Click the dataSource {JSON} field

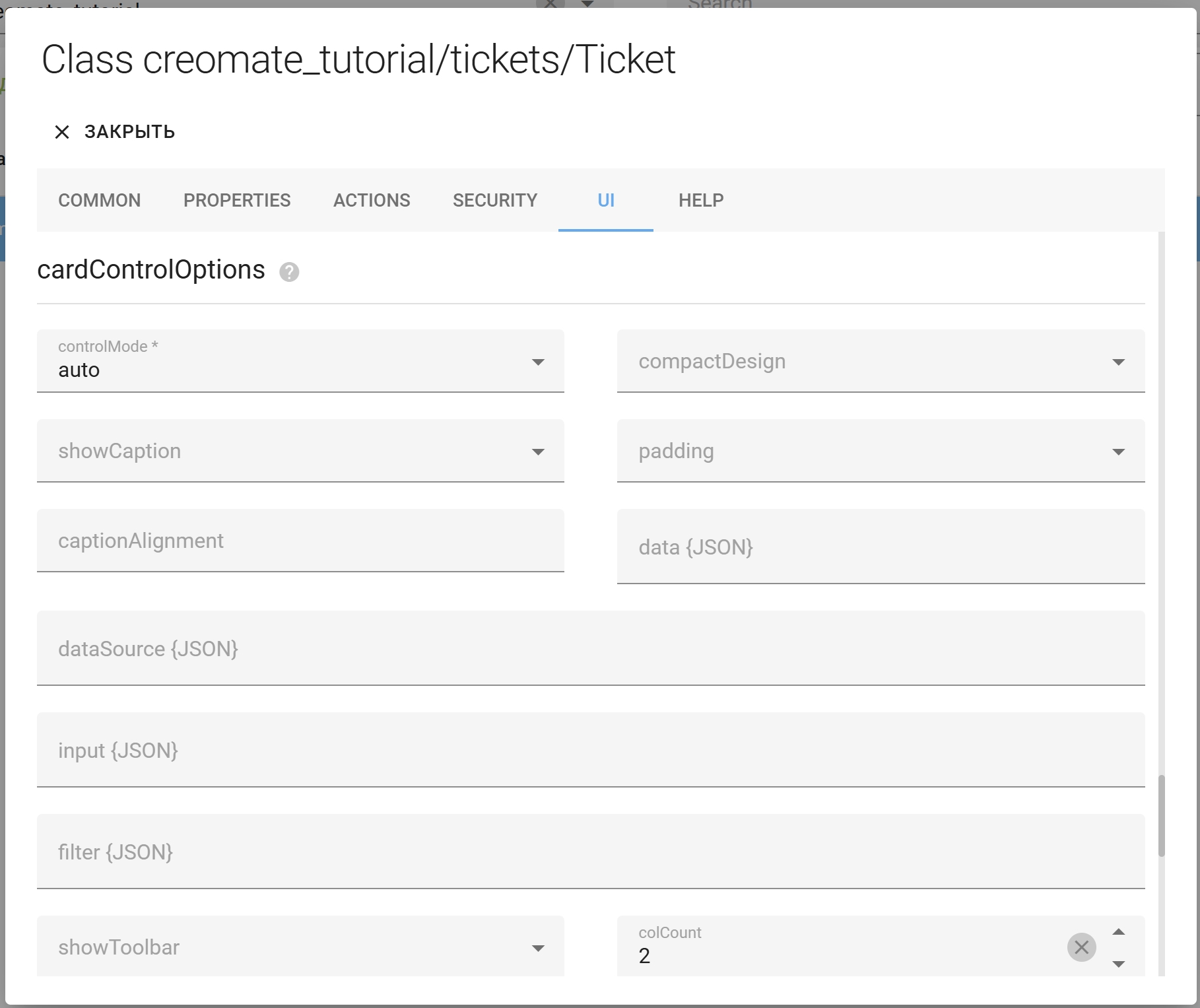[591, 648]
